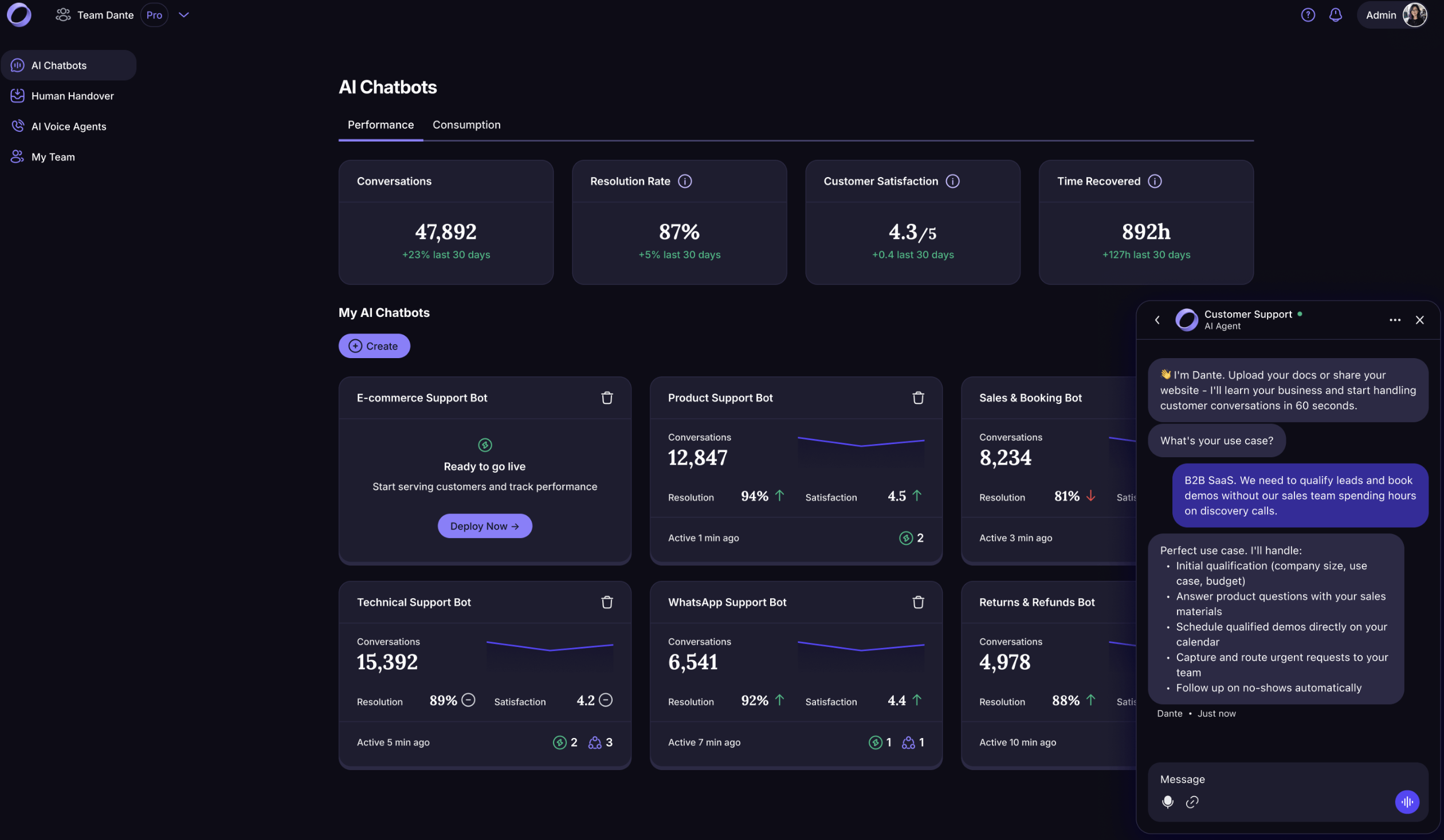Click the Create chatbot button

tap(374, 346)
